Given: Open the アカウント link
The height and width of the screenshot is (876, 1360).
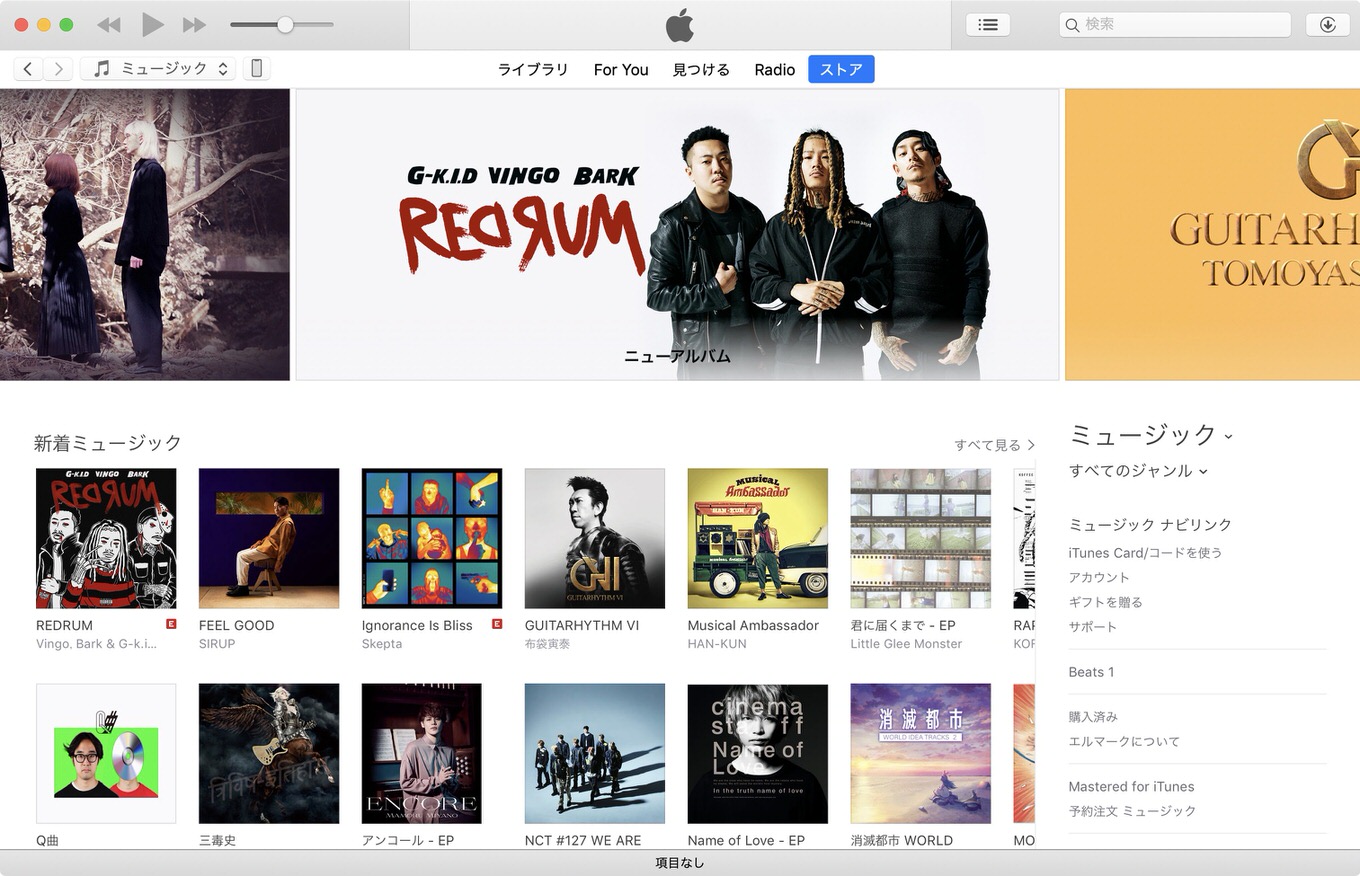Looking at the screenshot, I should [x=1099, y=578].
